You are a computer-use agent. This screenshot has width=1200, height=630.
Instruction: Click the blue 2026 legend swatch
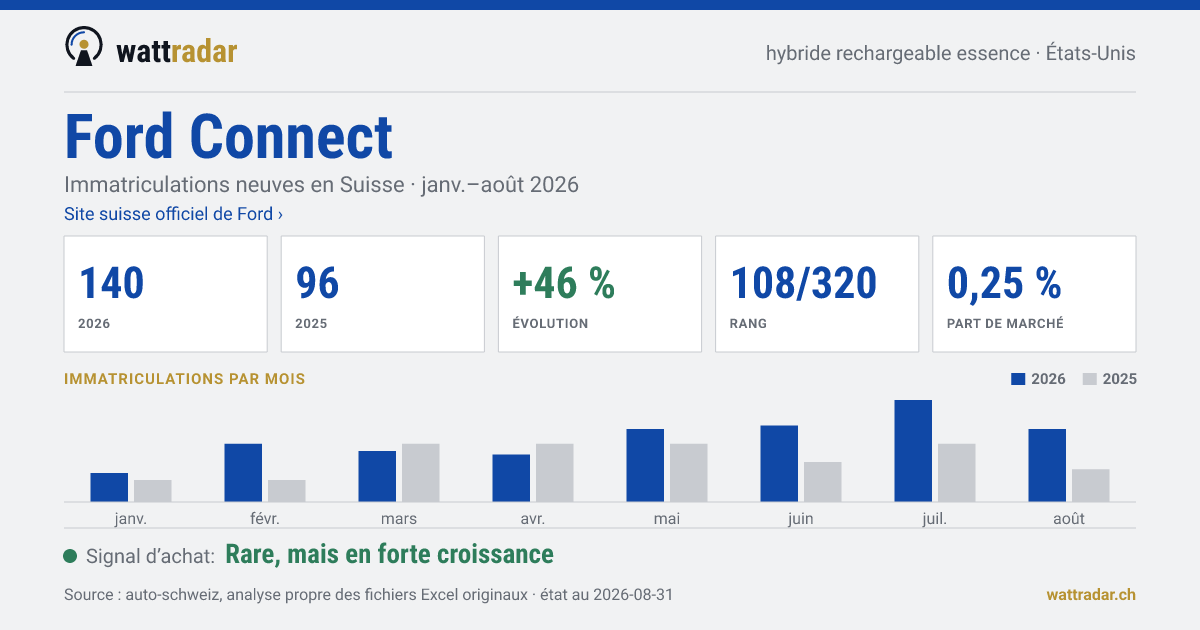coord(1019,379)
